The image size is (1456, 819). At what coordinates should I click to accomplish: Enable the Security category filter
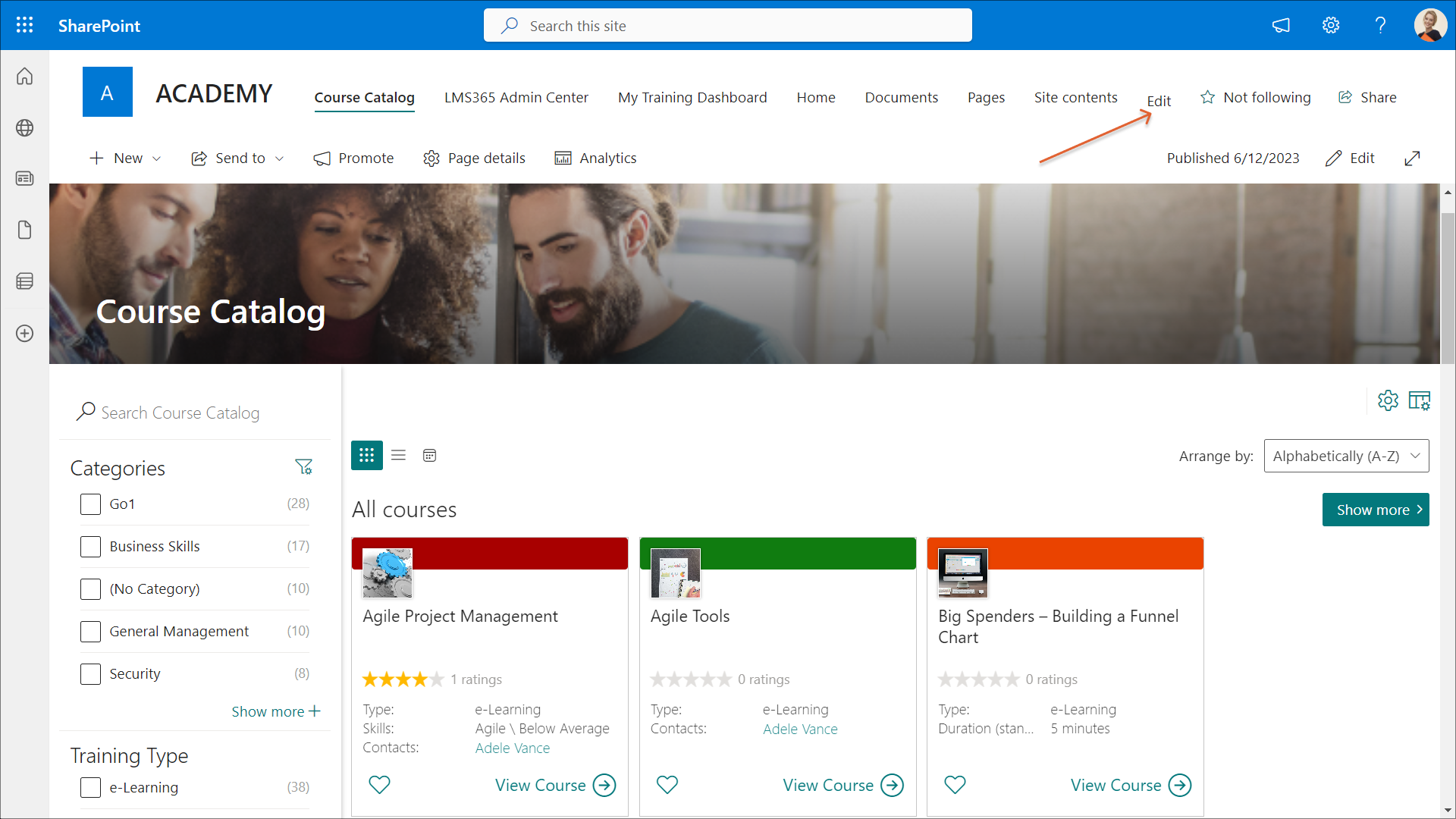pyautogui.click(x=90, y=673)
